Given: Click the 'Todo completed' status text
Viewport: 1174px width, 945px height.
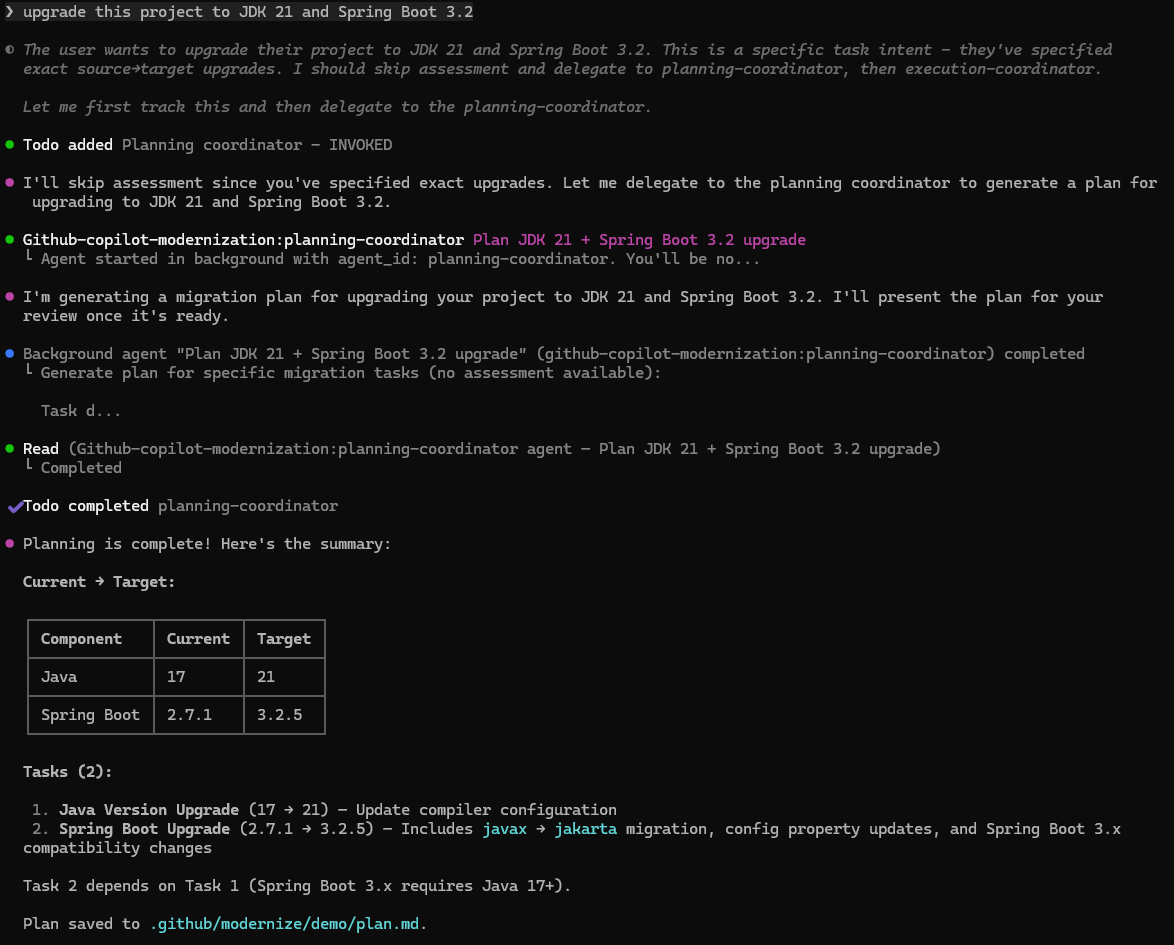Looking at the screenshot, I should point(85,506).
